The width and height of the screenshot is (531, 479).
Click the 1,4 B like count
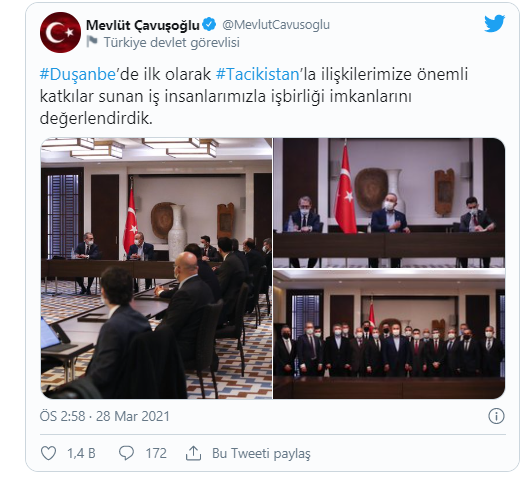coord(81,453)
